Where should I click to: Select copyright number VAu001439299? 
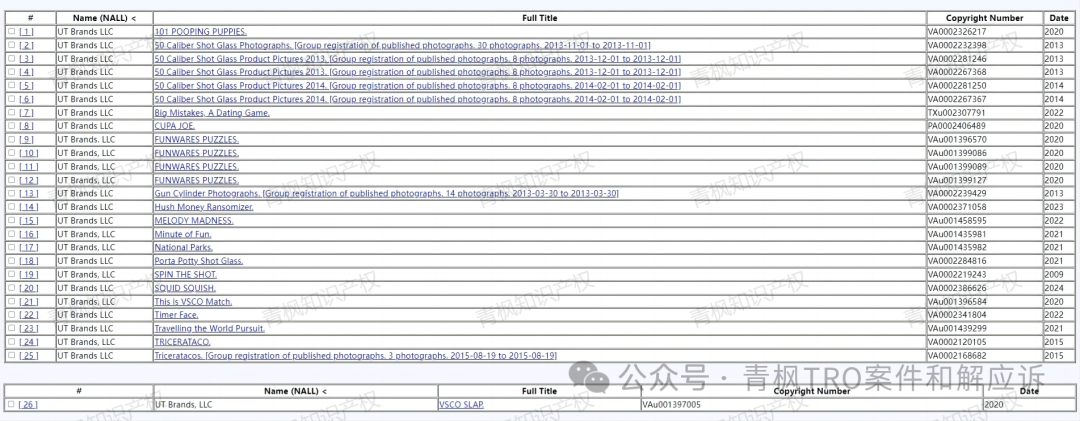(x=957, y=328)
